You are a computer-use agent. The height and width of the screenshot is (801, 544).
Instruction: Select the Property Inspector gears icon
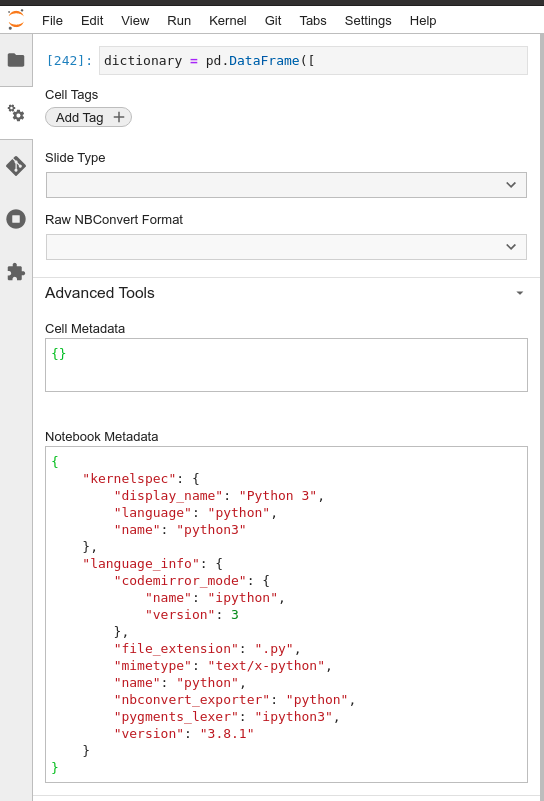point(16,113)
